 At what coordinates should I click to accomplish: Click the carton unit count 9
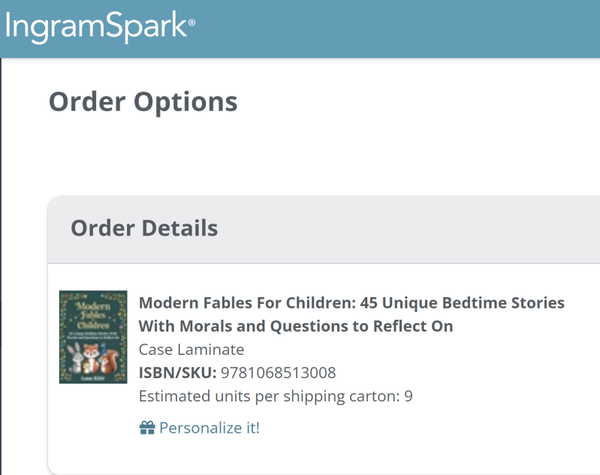(x=408, y=396)
